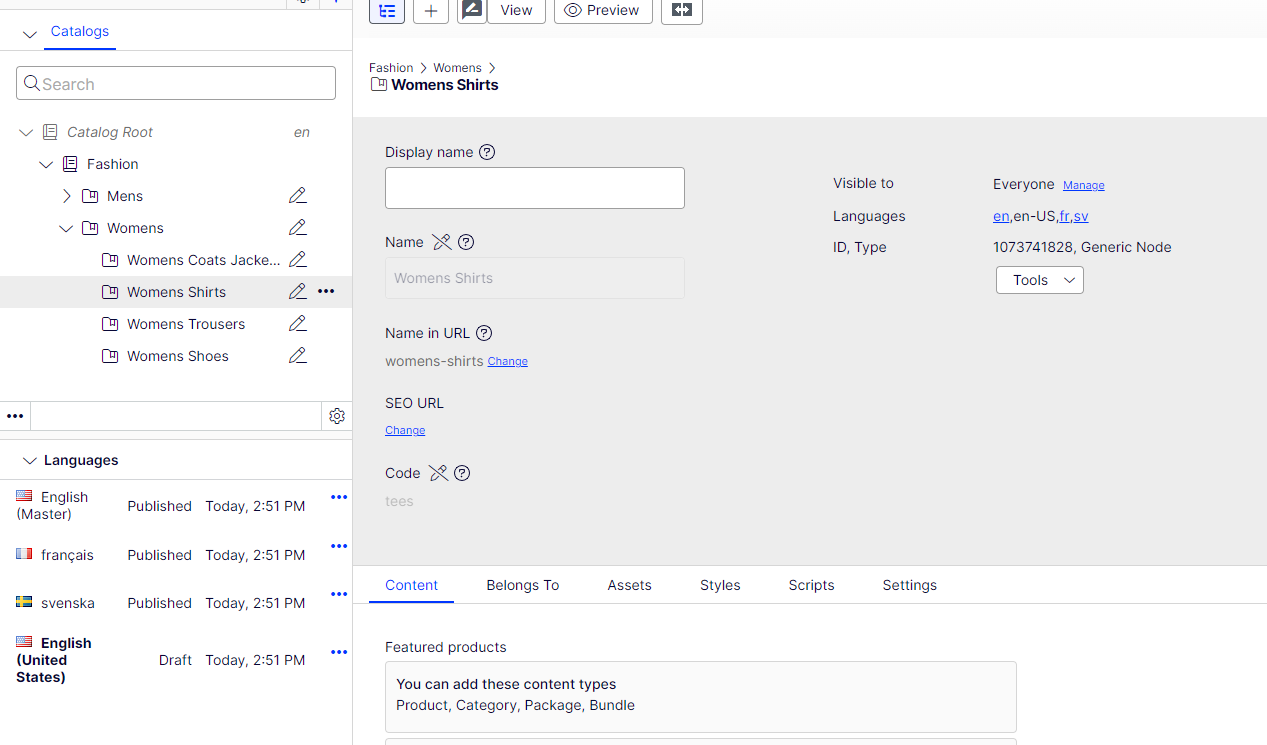Switch to the Belongs To tab
Screen dimensions: 1267x745
click(522, 585)
